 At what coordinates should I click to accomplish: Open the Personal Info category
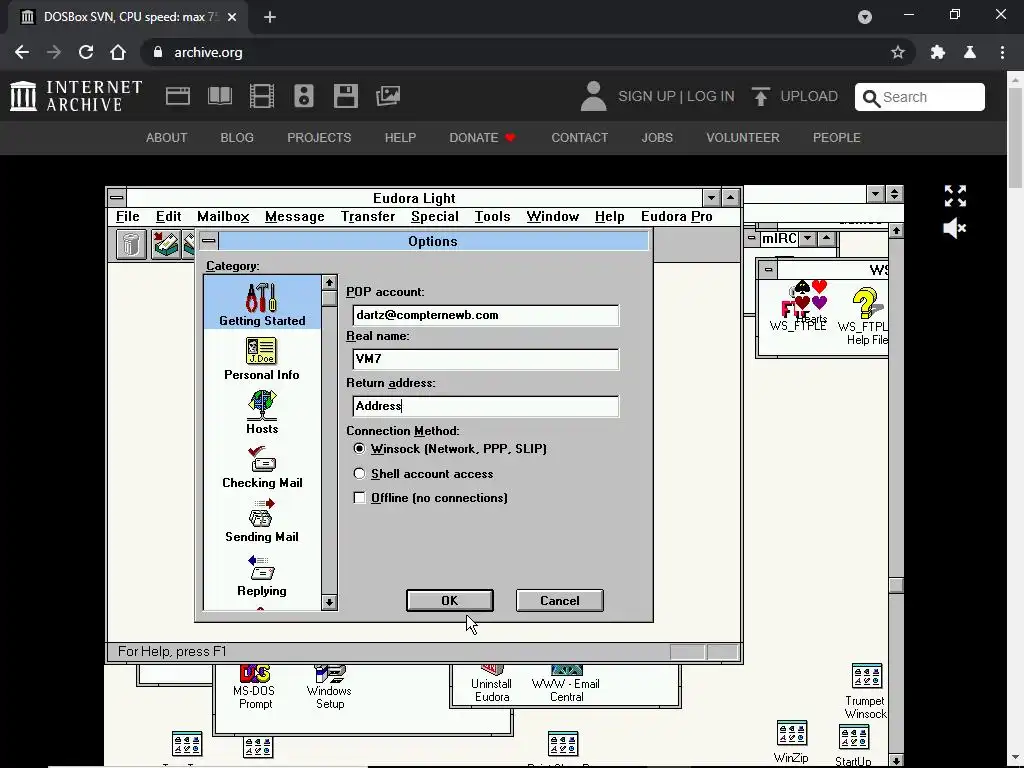point(261,359)
